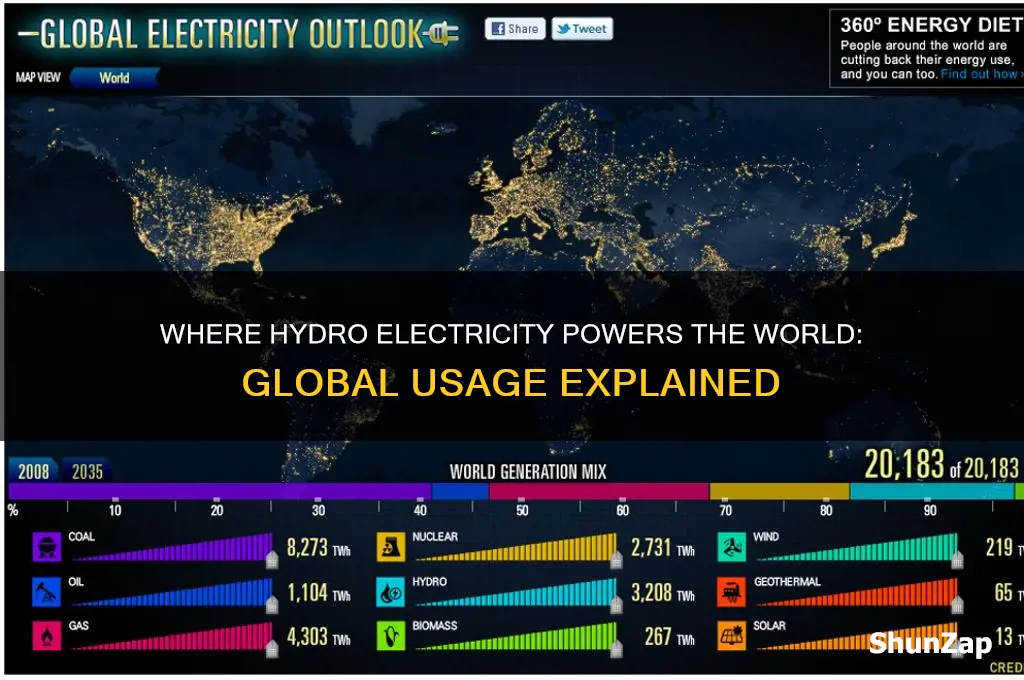Click the Solar panel icon
Viewport: 1024px width, 680px height.
[x=731, y=636]
